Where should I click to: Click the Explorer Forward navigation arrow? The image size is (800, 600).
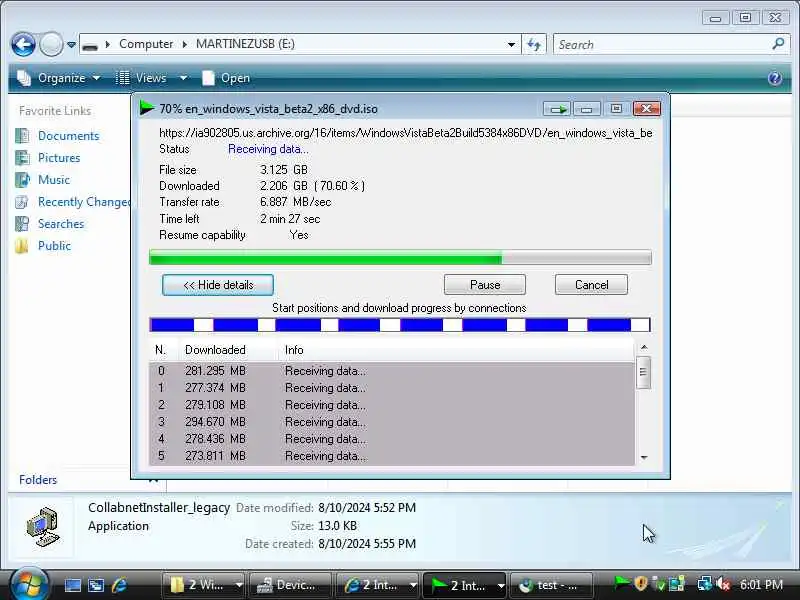pos(51,44)
